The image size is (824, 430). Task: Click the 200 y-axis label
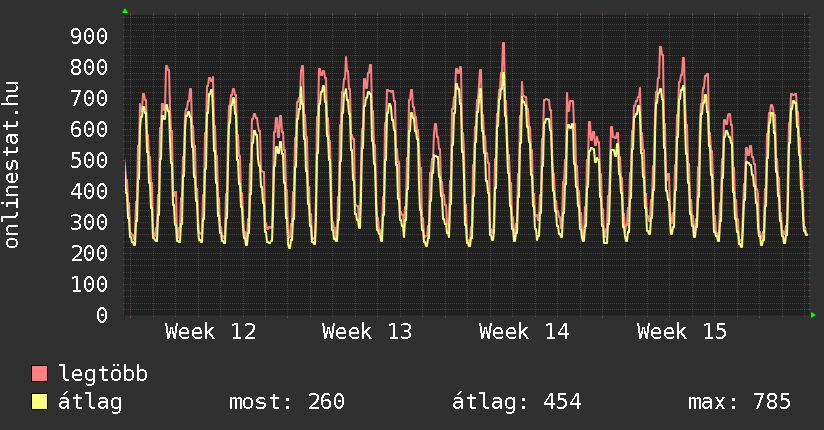click(89, 253)
